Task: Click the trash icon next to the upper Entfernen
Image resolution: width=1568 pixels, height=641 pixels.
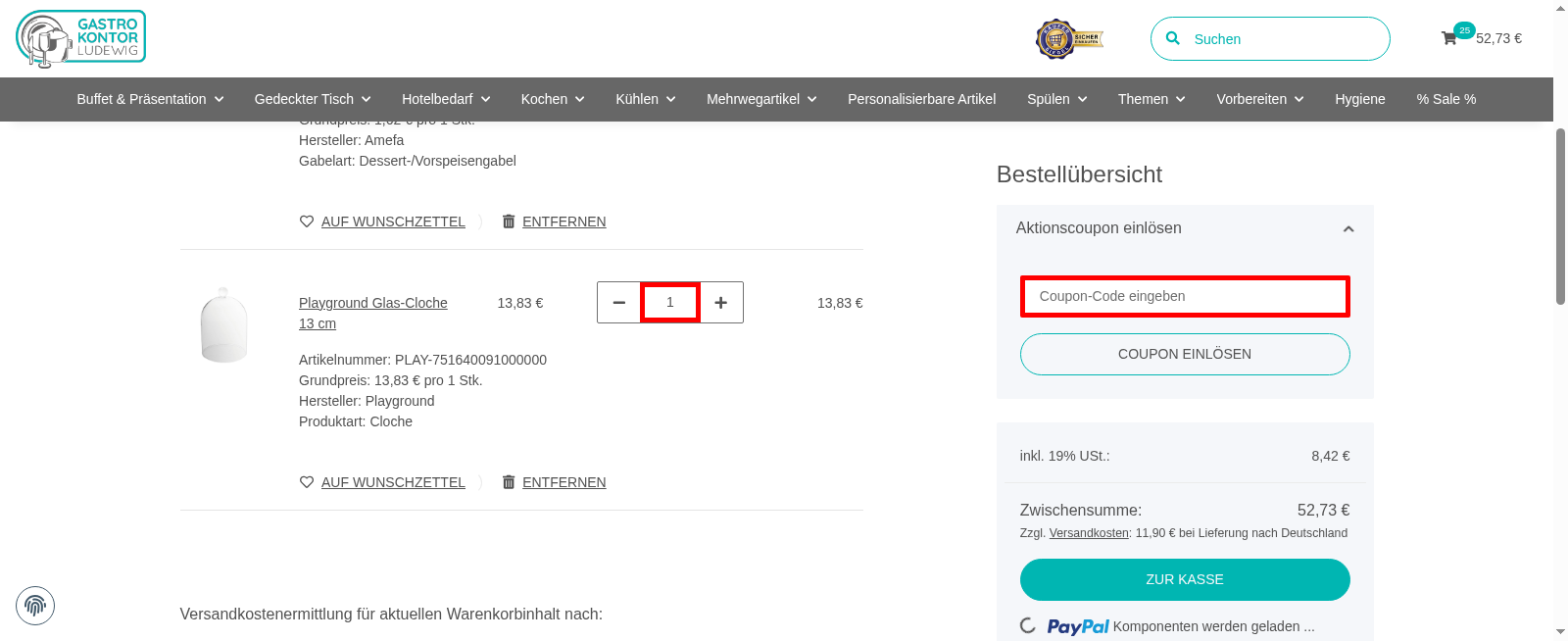Action: (x=509, y=221)
